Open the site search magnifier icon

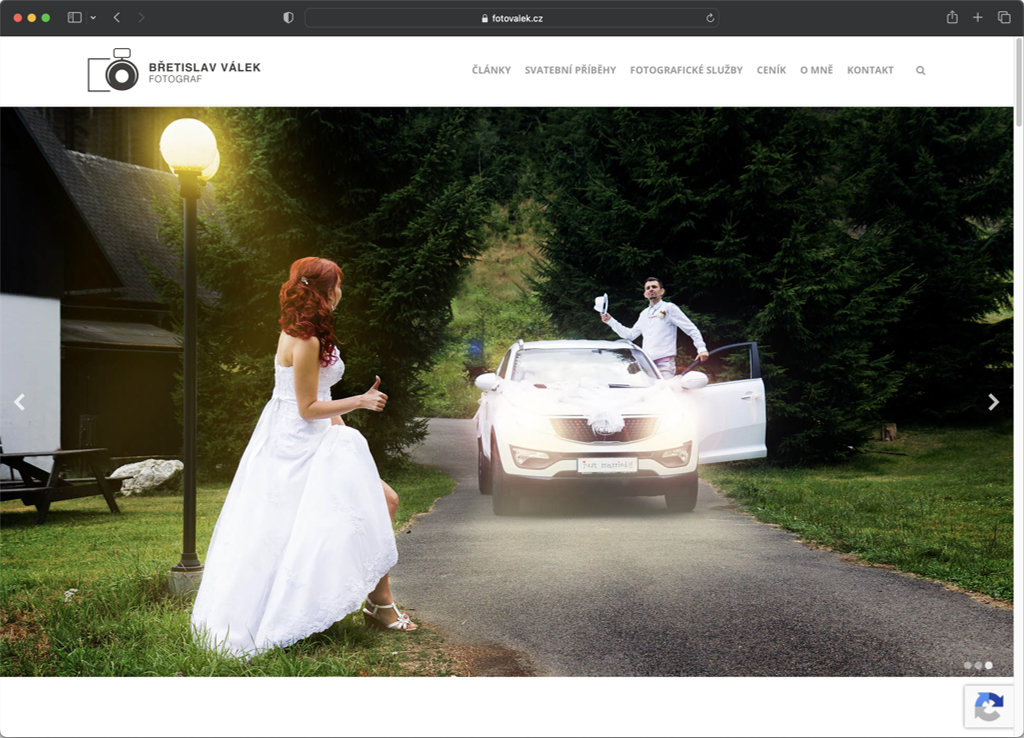pyautogui.click(x=920, y=71)
